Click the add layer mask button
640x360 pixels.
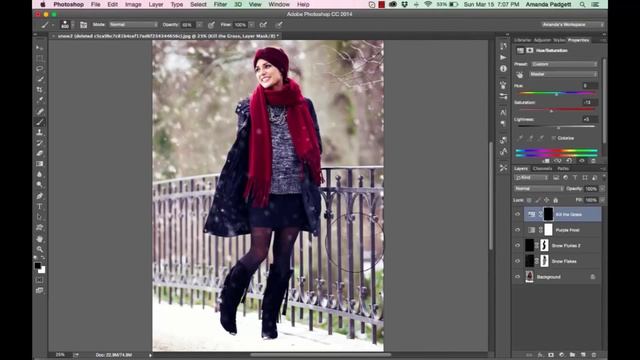click(x=551, y=355)
